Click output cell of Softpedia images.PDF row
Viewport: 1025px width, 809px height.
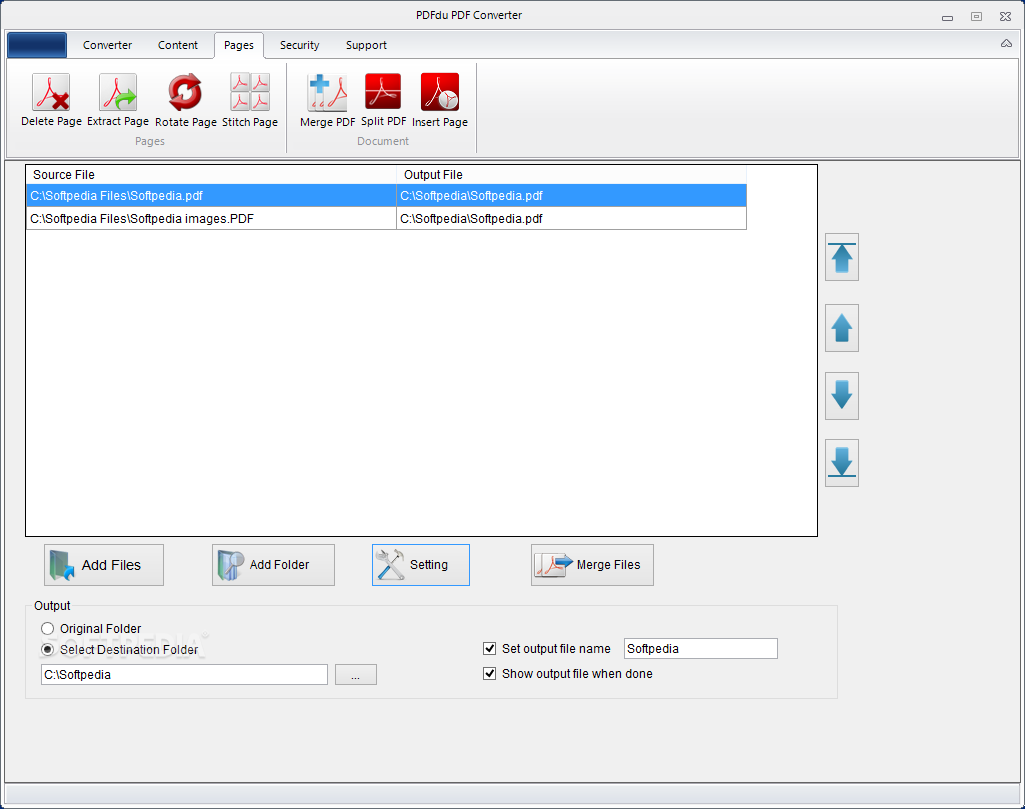pos(571,218)
